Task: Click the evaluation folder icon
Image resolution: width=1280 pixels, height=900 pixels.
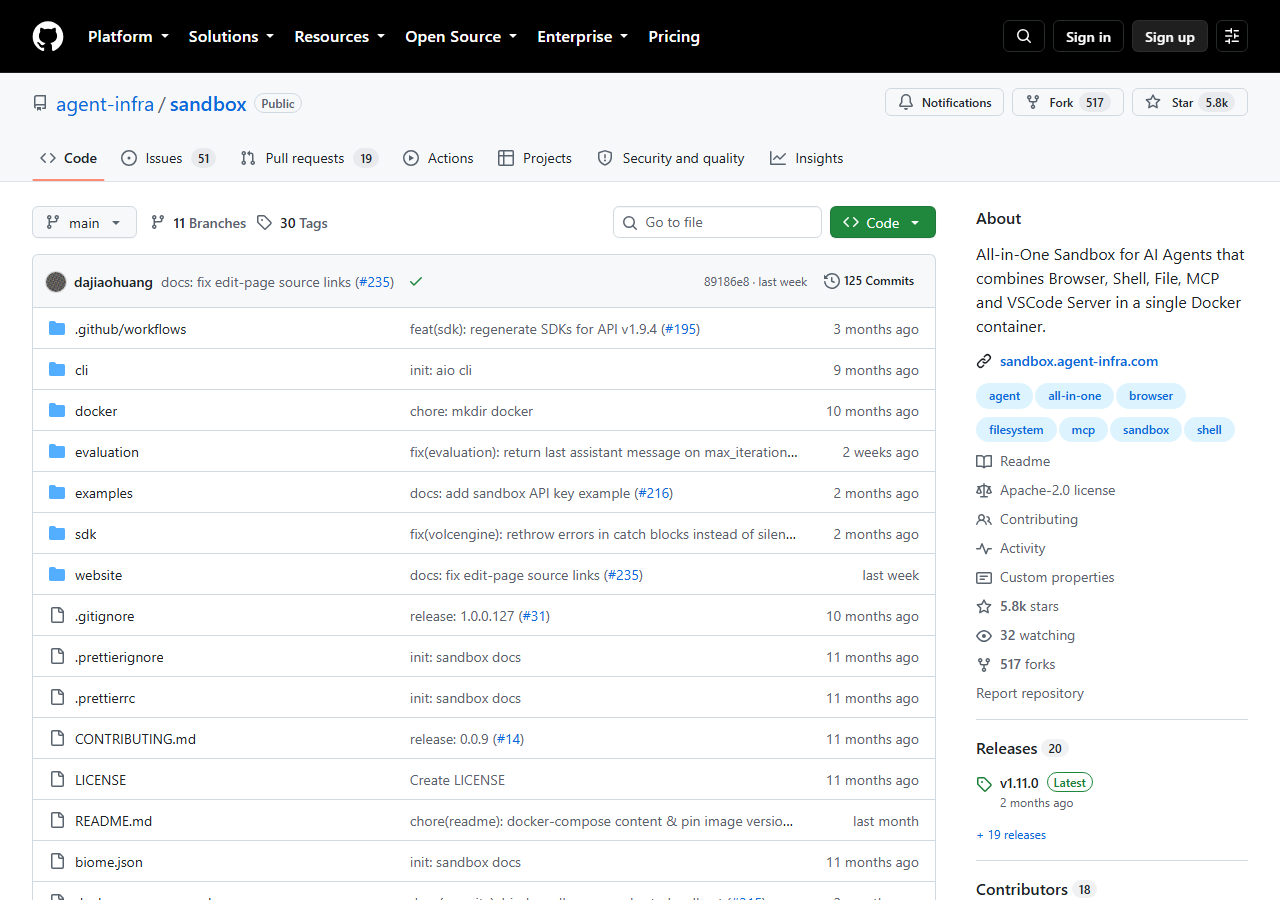Action: pos(57,452)
